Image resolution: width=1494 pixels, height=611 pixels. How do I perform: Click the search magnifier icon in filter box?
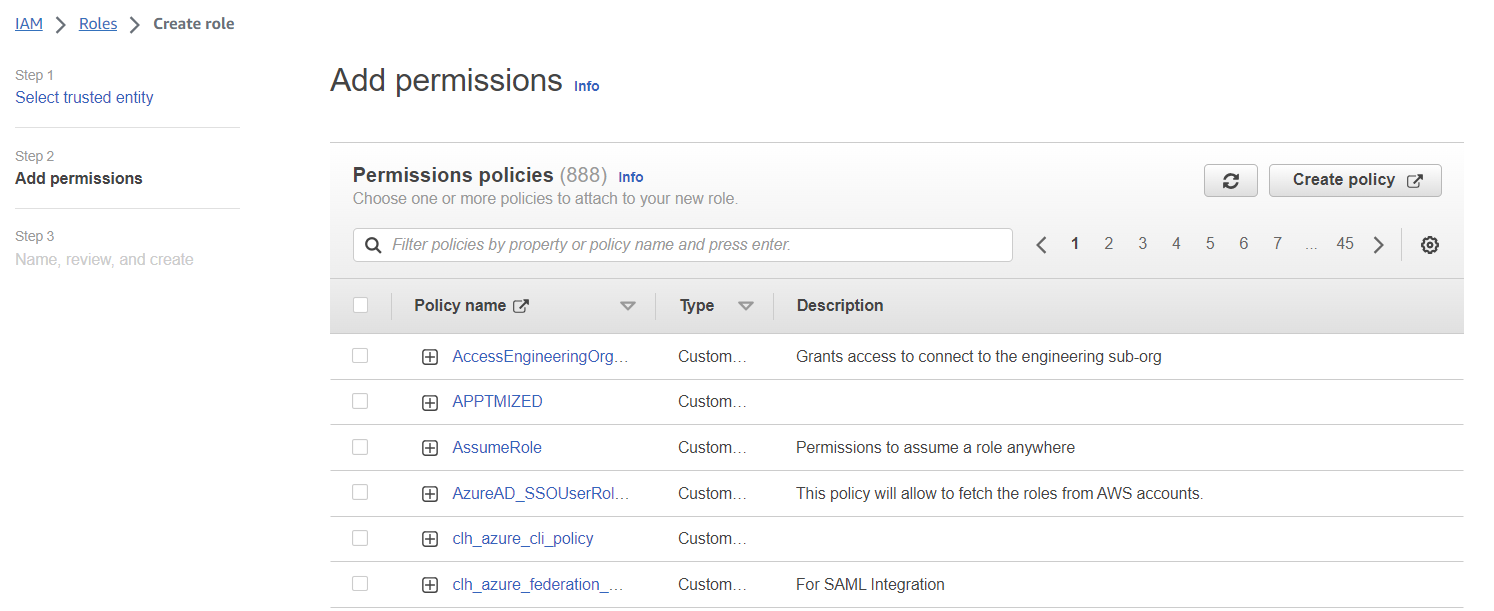tap(373, 245)
